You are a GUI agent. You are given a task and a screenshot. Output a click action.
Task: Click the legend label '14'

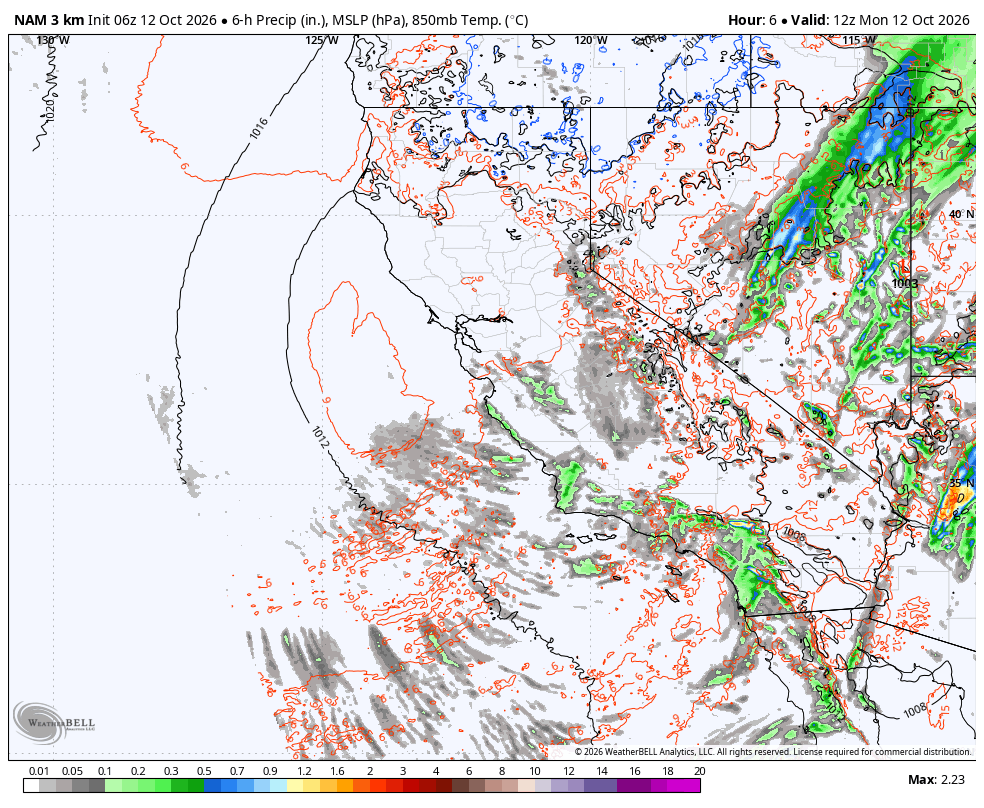coord(601,771)
